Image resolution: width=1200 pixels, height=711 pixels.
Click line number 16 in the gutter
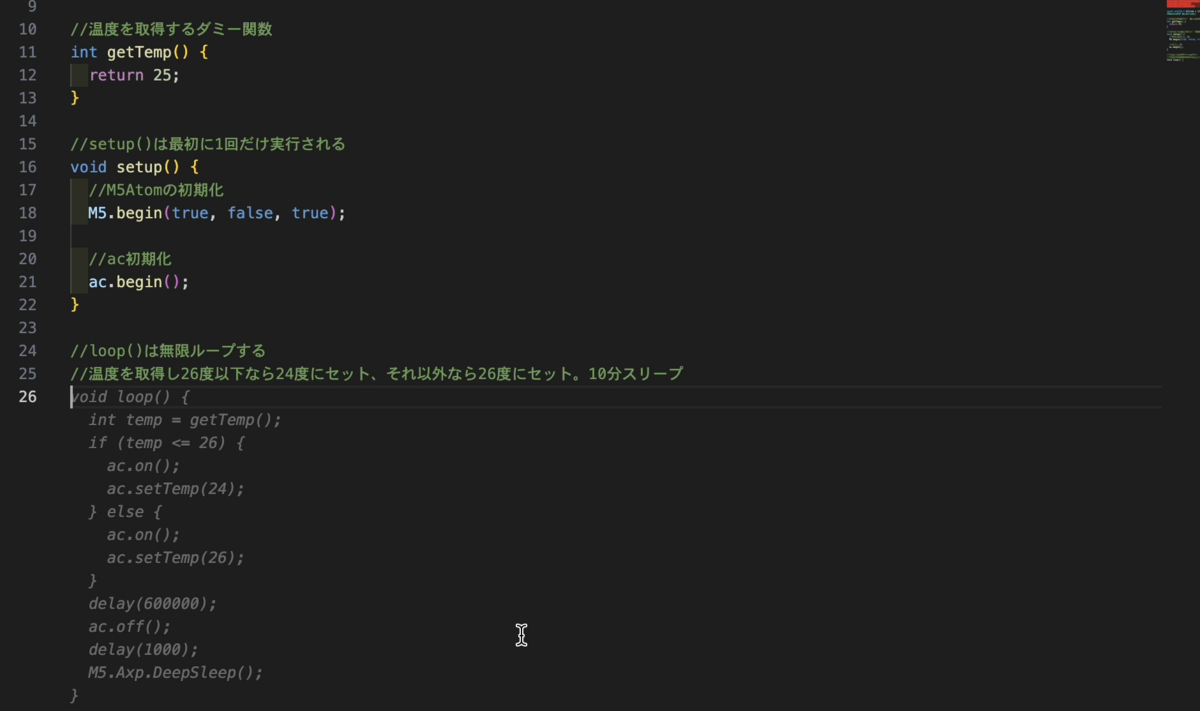click(28, 167)
